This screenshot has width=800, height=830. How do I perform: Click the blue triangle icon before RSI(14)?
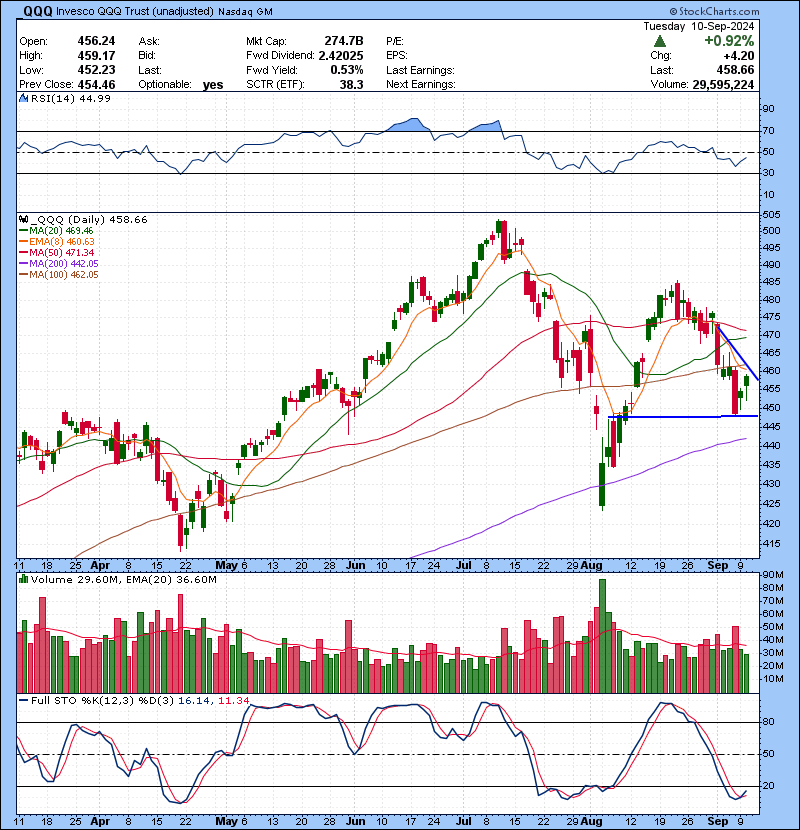click(x=22, y=100)
